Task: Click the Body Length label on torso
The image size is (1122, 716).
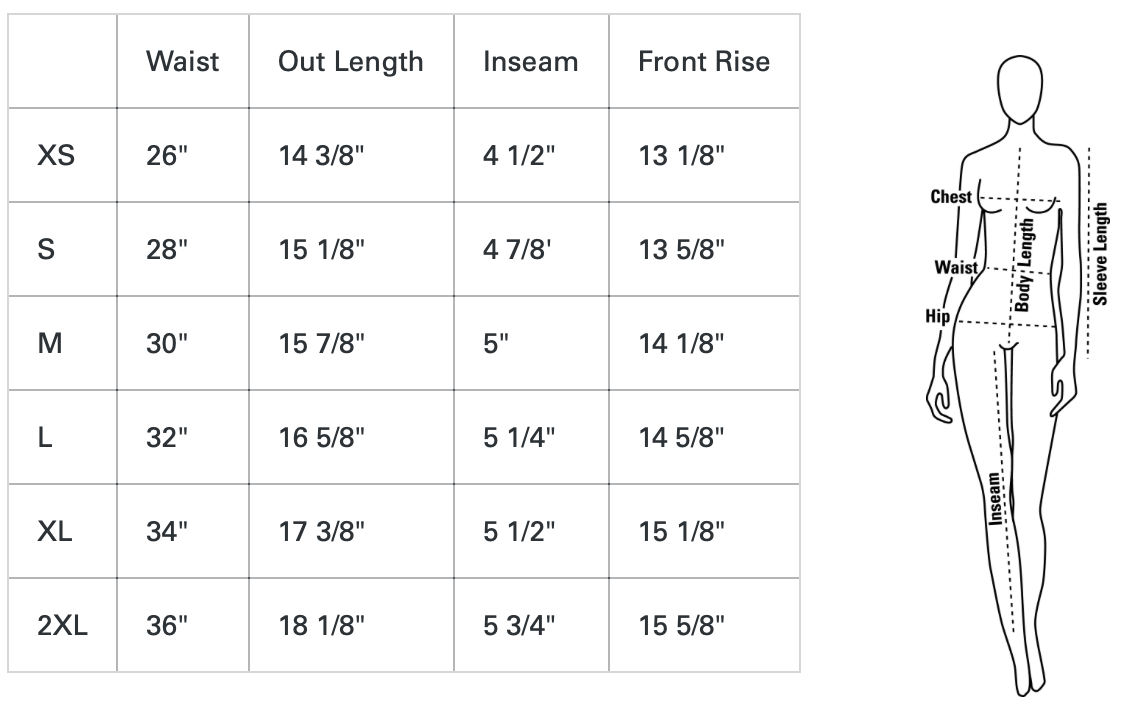Action: pyautogui.click(x=1025, y=265)
